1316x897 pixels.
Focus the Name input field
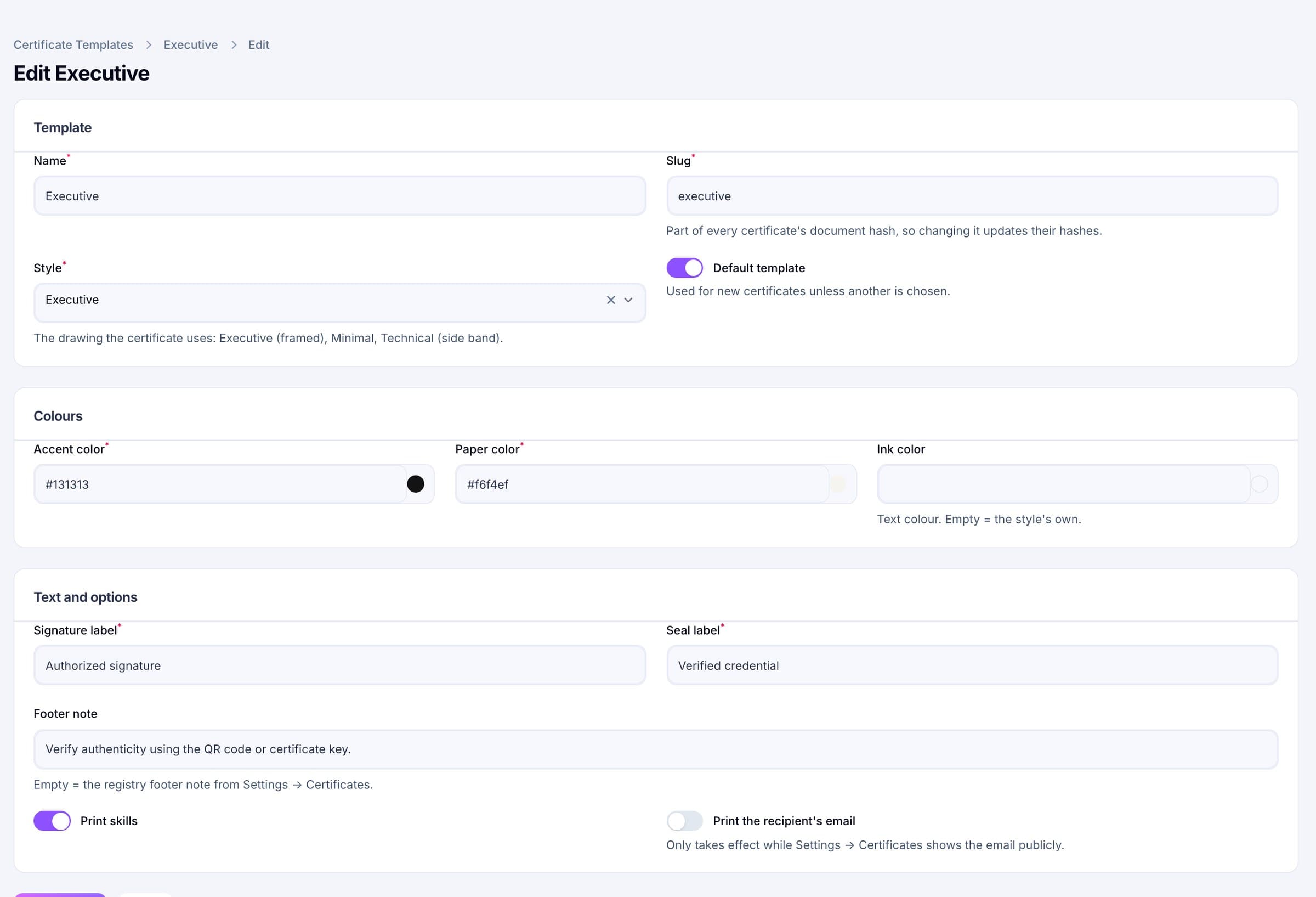[x=340, y=196]
